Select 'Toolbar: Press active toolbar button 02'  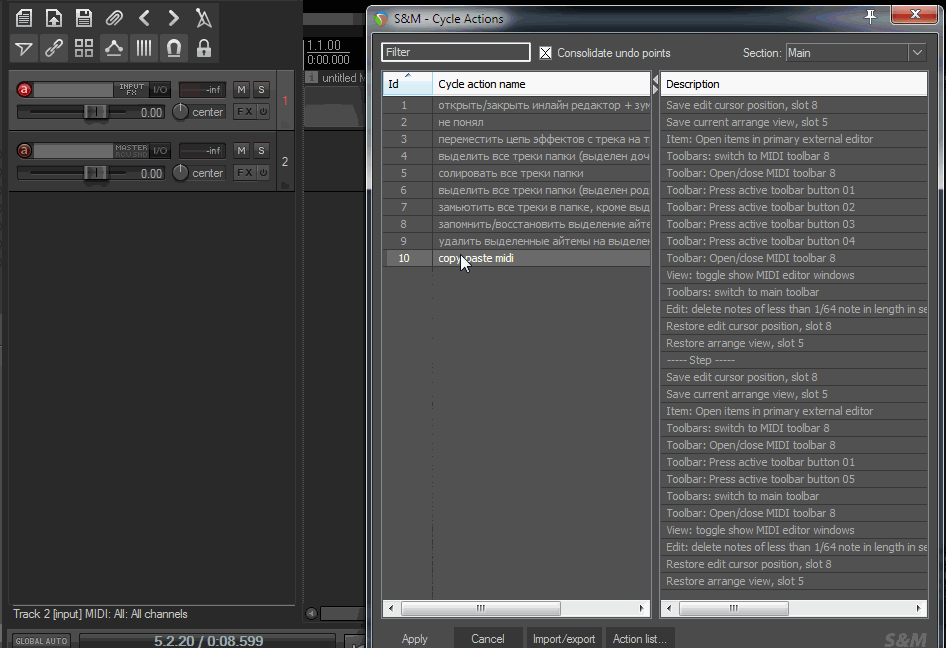(x=794, y=207)
